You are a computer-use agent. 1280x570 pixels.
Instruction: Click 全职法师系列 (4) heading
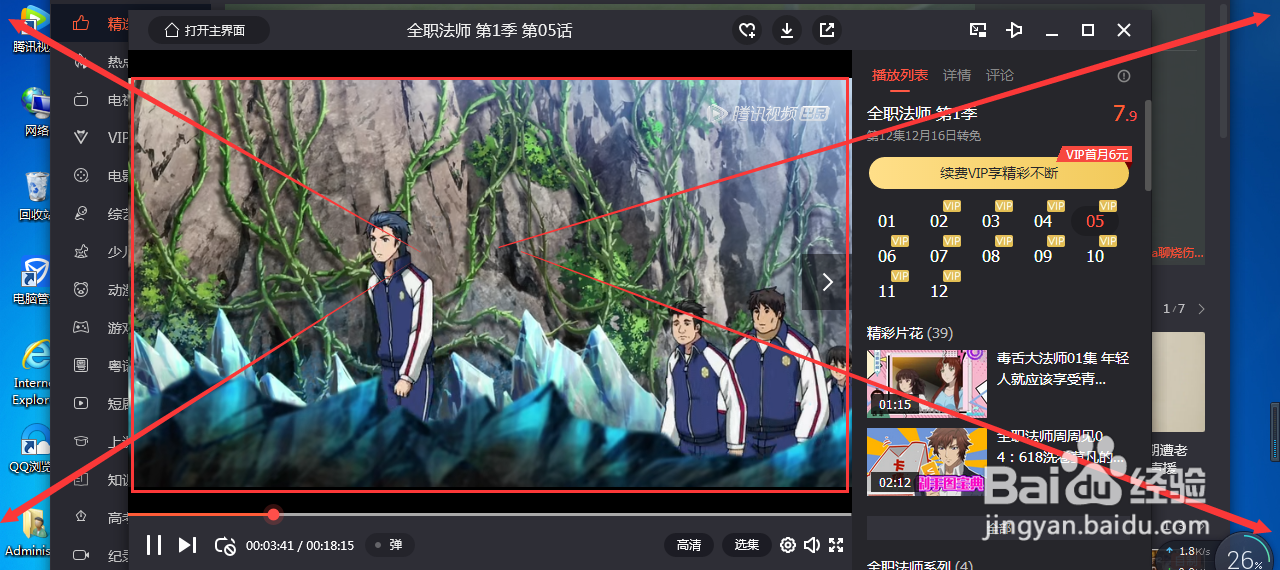pyautogui.click(x=919, y=566)
